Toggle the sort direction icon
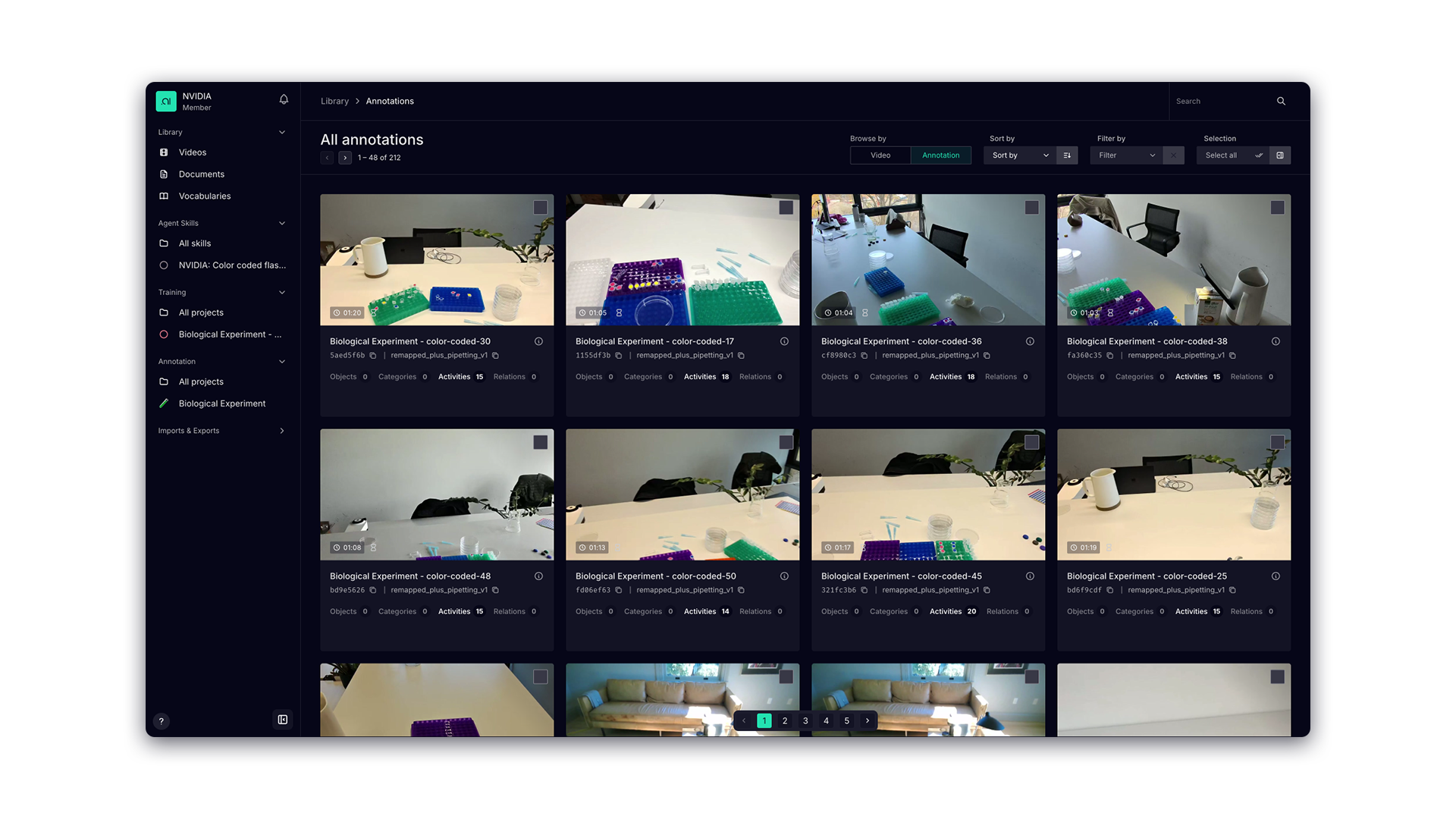 (x=1067, y=155)
